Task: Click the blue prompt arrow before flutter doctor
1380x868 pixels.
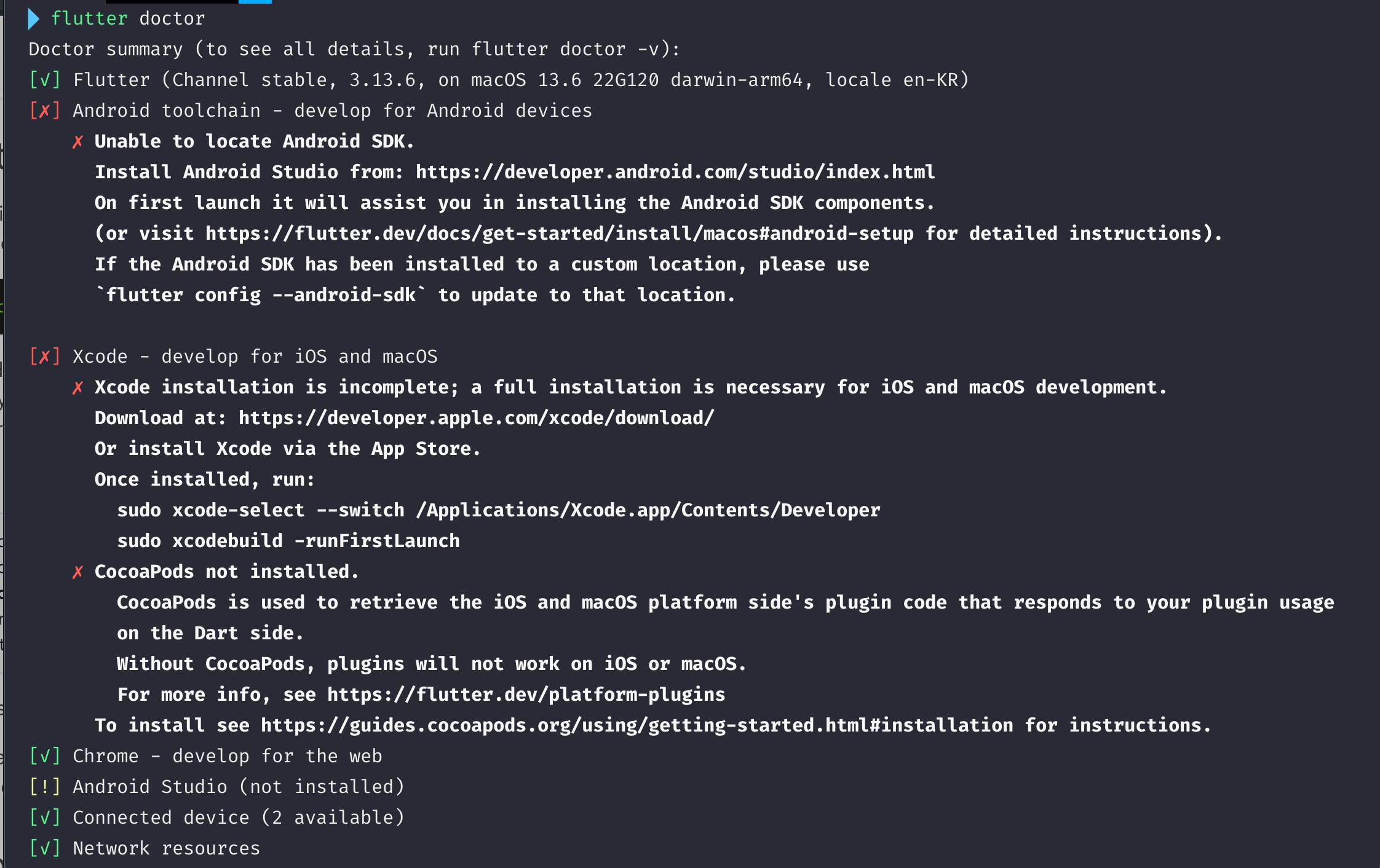Action: click(x=34, y=19)
